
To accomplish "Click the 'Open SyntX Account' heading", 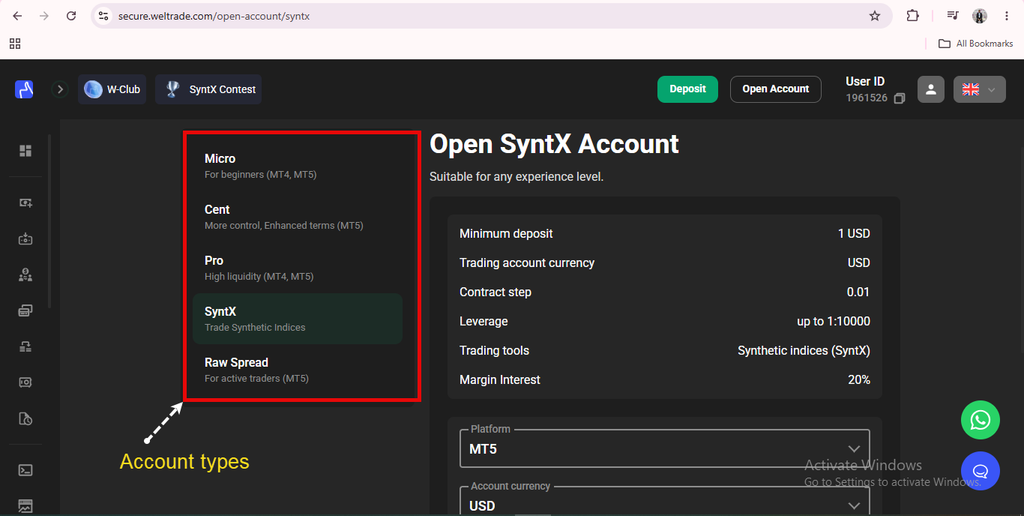I will (x=554, y=144).
